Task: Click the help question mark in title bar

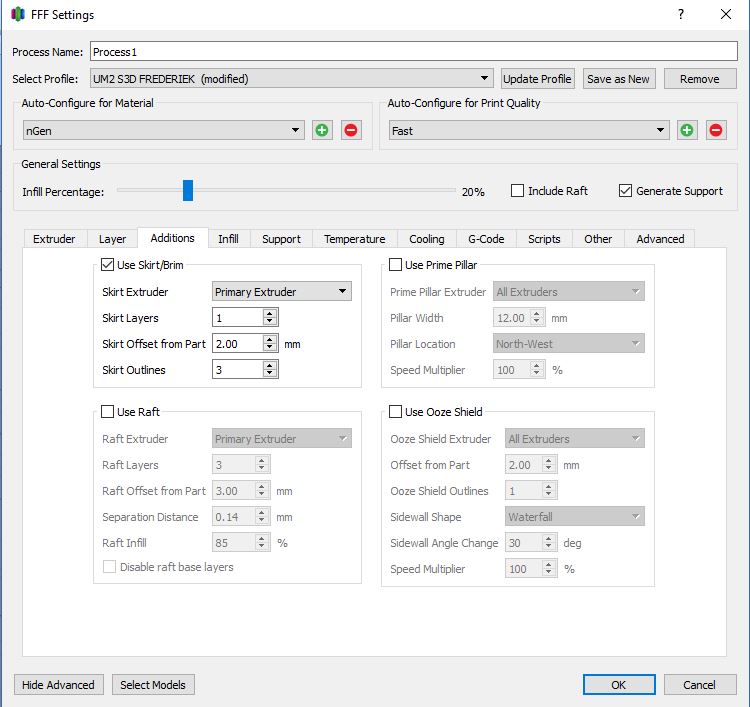Action: tap(681, 15)
